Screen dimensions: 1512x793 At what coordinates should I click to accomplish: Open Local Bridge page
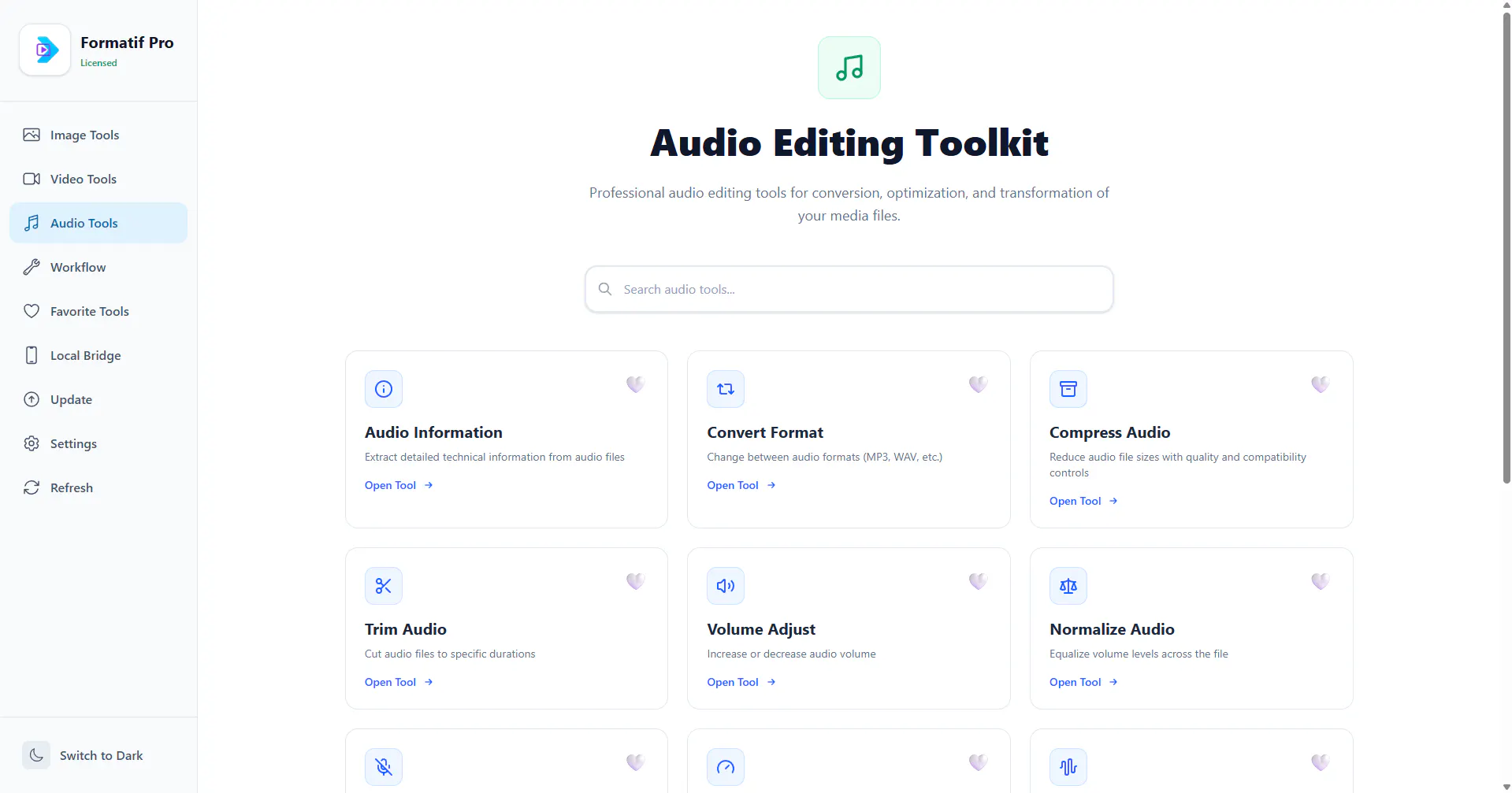click(x=98, y=355)
